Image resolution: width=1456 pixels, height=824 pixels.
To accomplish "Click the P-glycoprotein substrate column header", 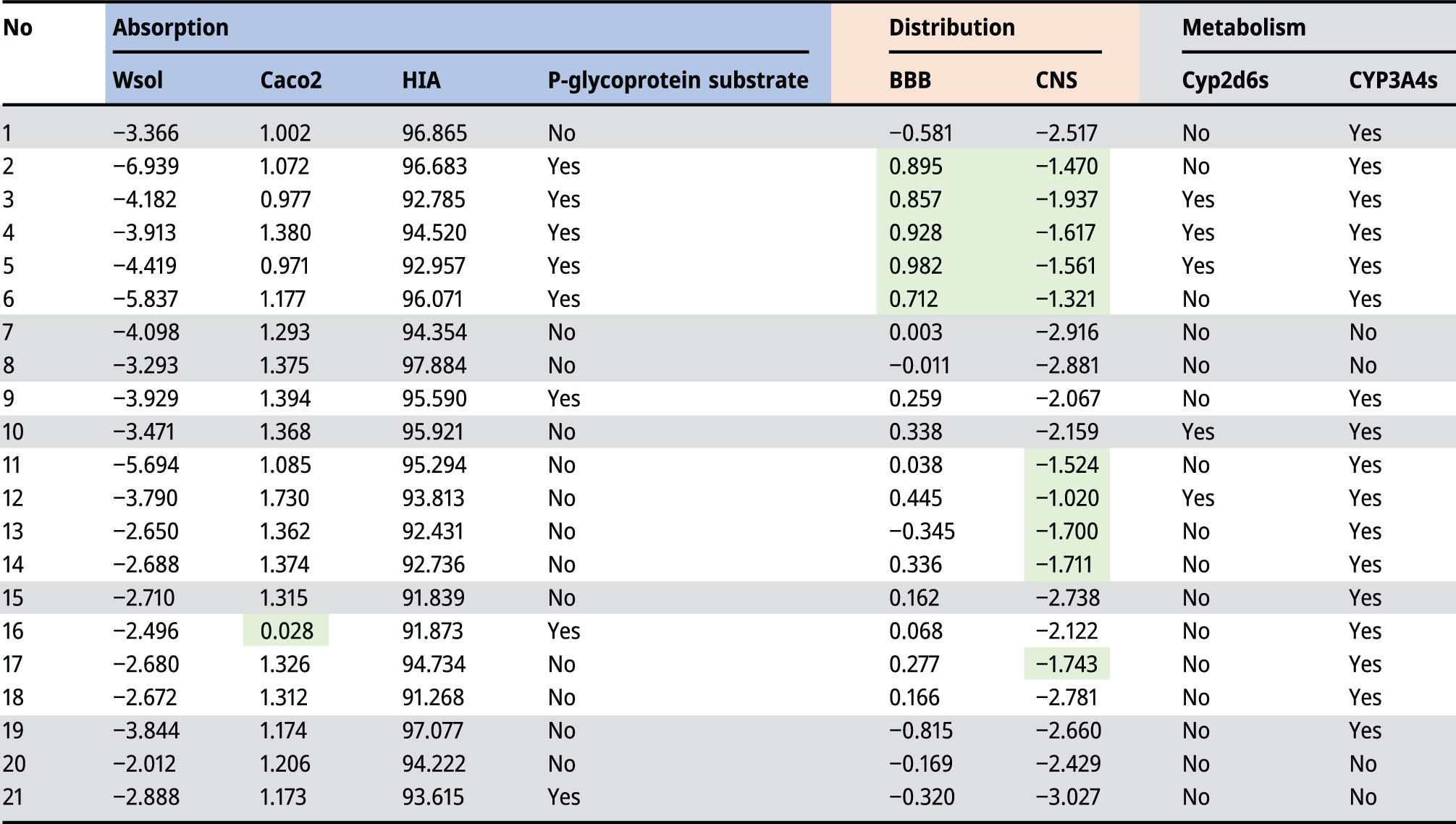I will click(678, 80).
